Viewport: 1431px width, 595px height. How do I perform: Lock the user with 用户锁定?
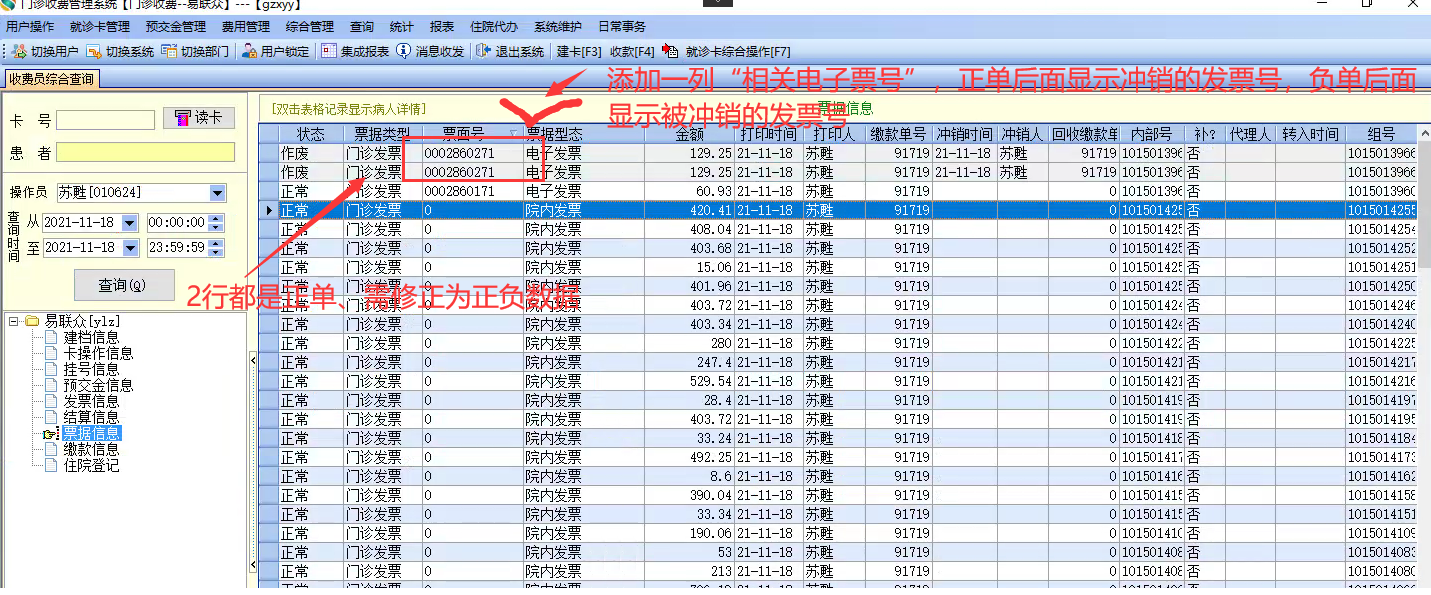tap(276, 51)
